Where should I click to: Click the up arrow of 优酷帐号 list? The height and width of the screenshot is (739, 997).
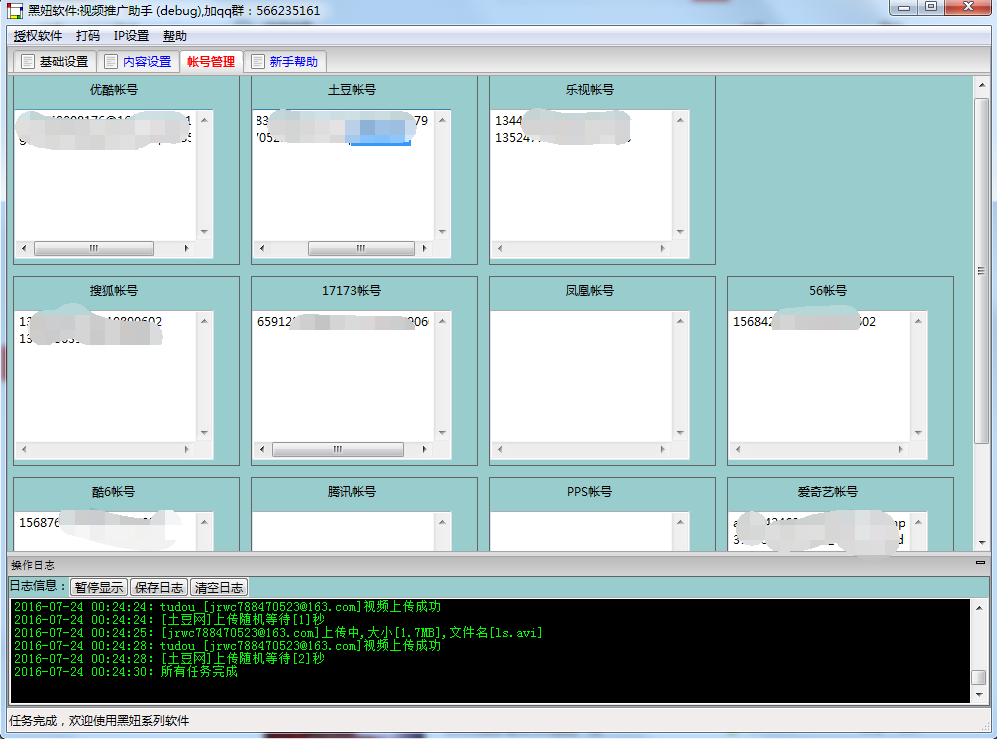[204, 120]
